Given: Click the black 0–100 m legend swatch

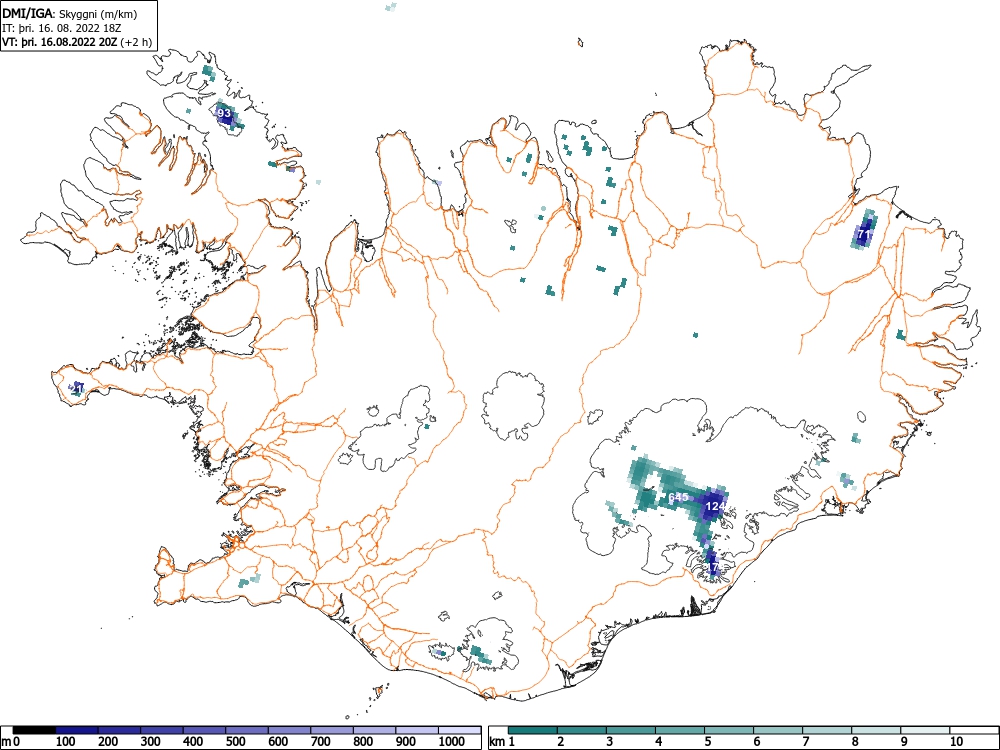Looking at the screenshot, I should click(34, 730).
